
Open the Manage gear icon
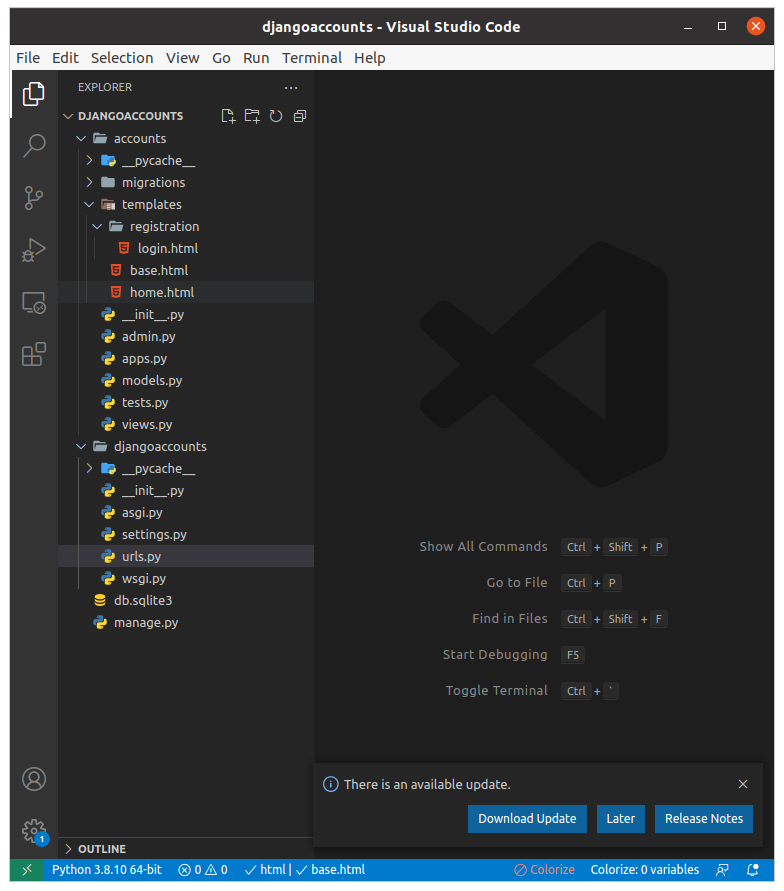(x=34, y=831)
